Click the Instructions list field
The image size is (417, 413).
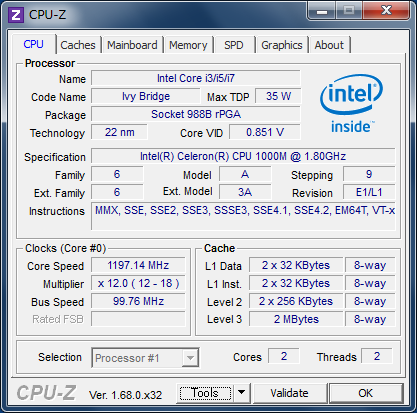(243, 216)
